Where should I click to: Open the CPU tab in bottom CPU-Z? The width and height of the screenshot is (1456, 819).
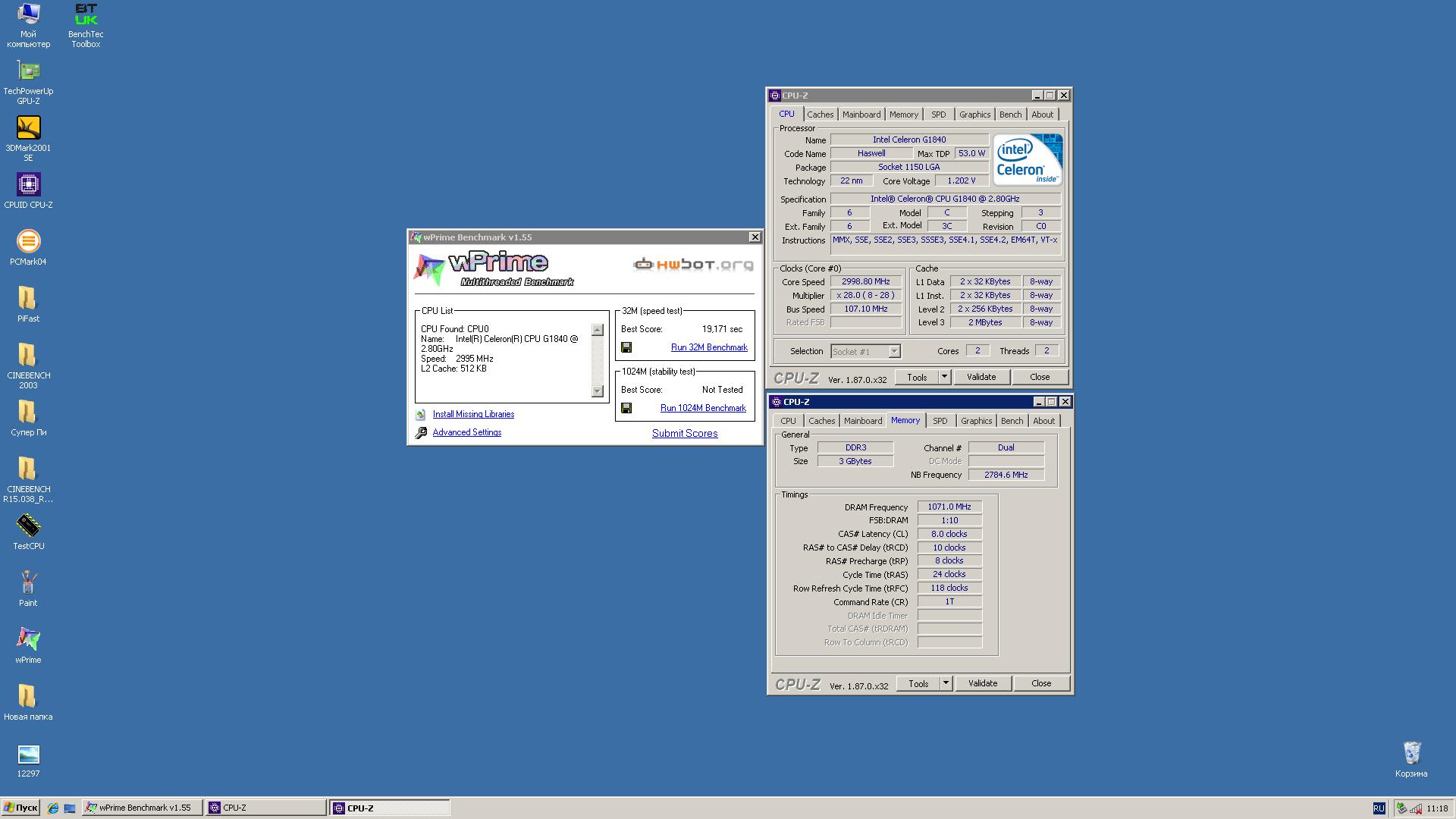pos(789,421)
